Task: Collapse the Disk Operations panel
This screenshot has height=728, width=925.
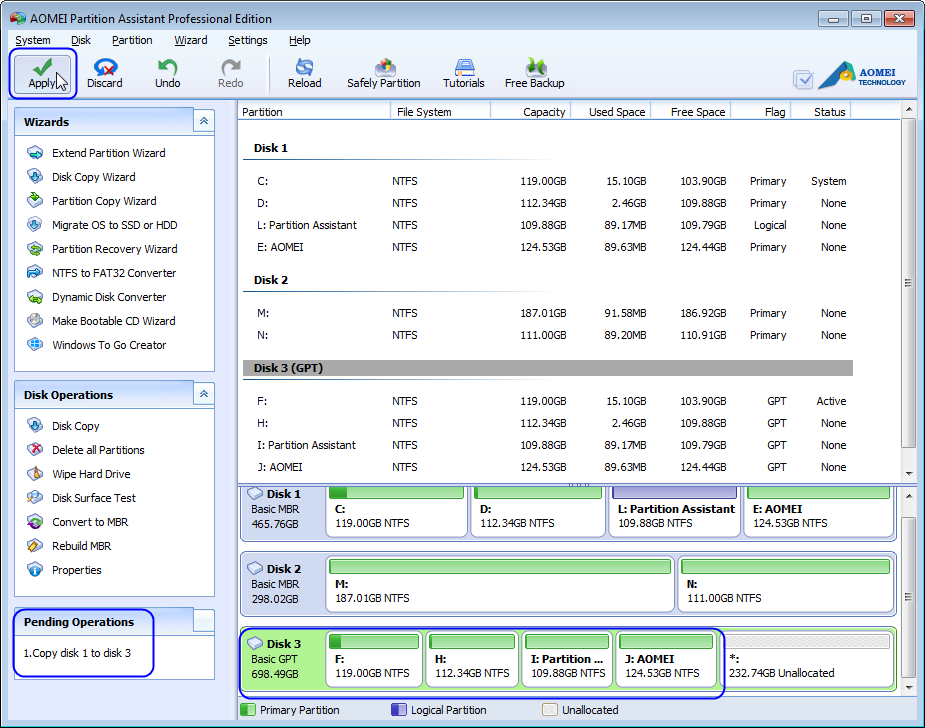Action: [204, 394]
